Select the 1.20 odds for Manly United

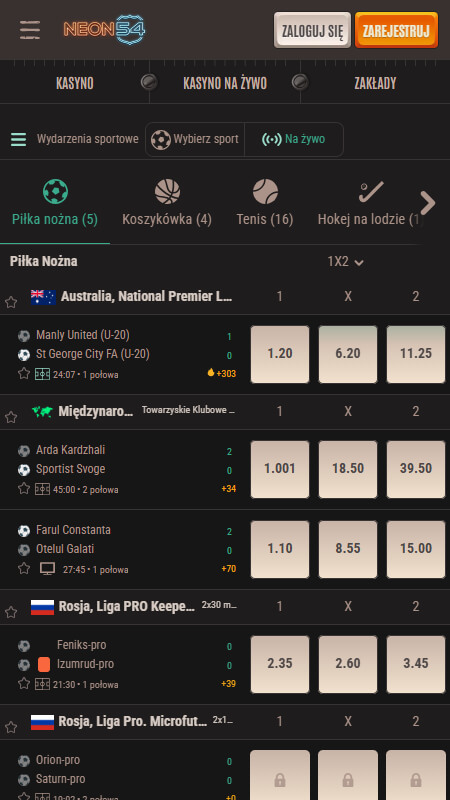(280, 354)
